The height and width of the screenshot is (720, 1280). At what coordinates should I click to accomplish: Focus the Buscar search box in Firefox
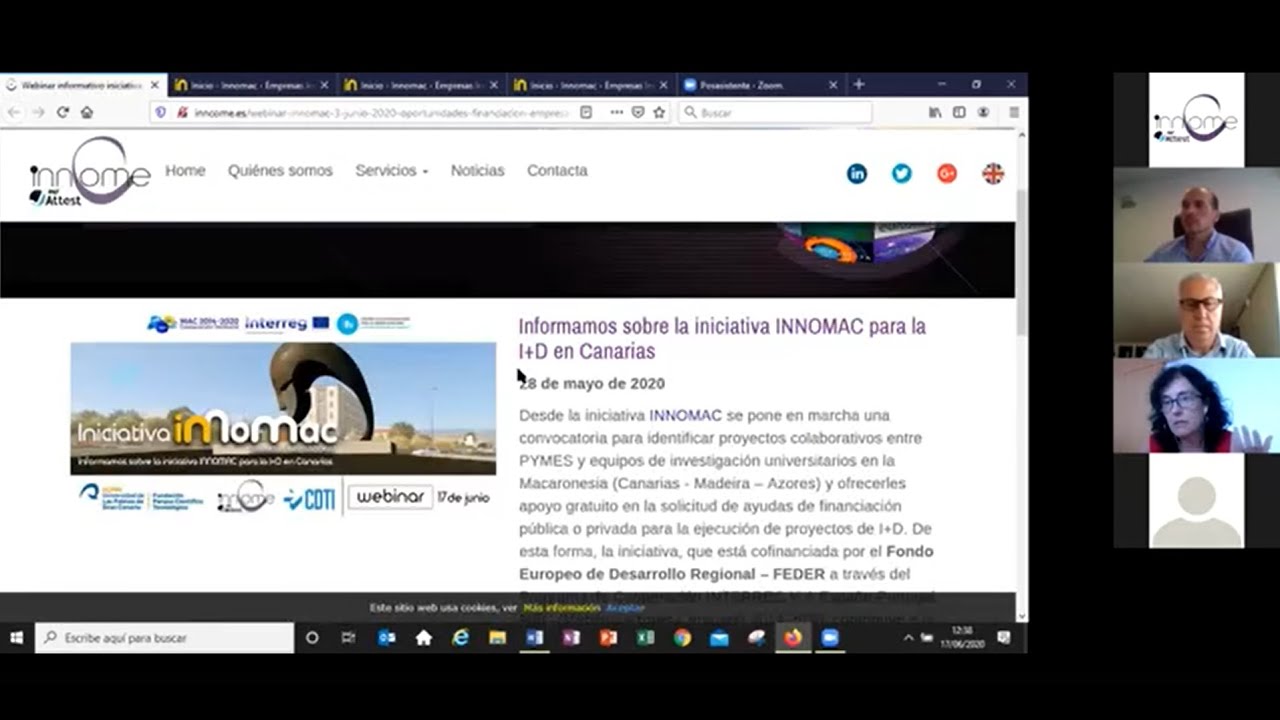775,112
